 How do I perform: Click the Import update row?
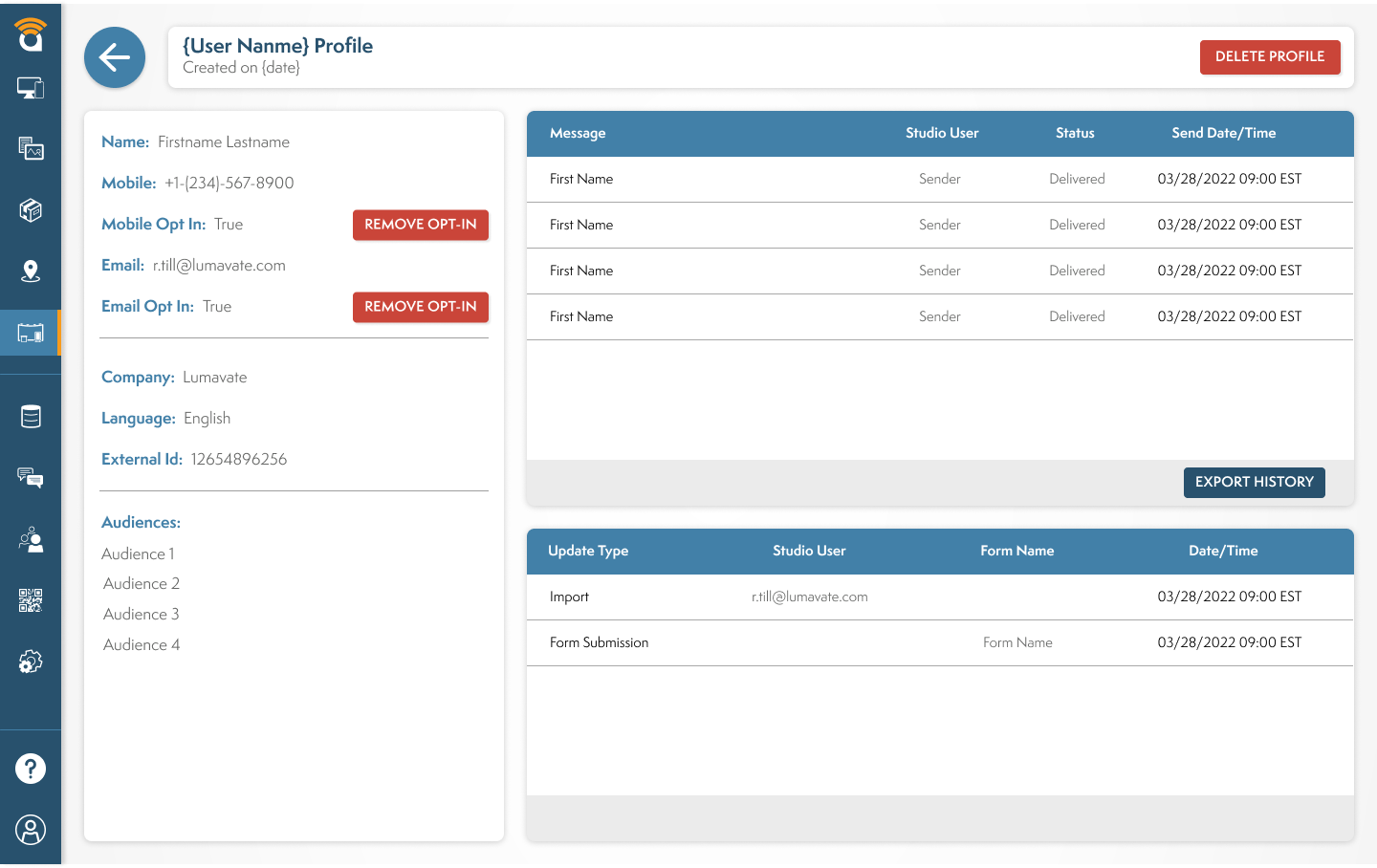pos(940,597)
